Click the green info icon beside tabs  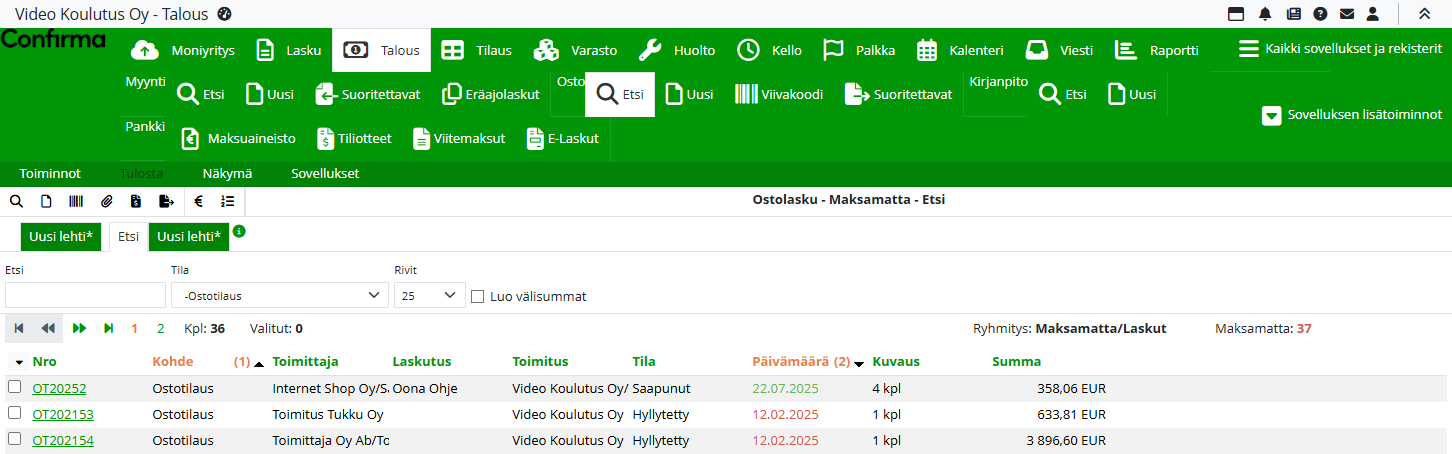tap(239, 231)
